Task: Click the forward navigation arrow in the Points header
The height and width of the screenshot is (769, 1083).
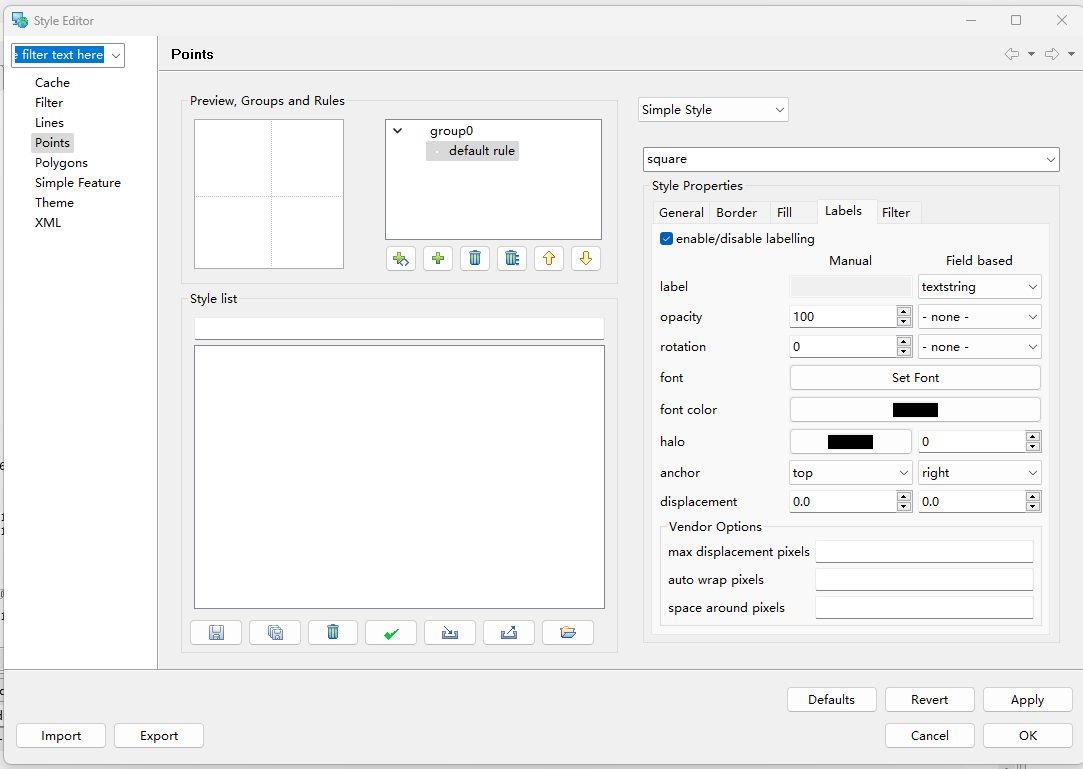Action: click(1052, 54)
